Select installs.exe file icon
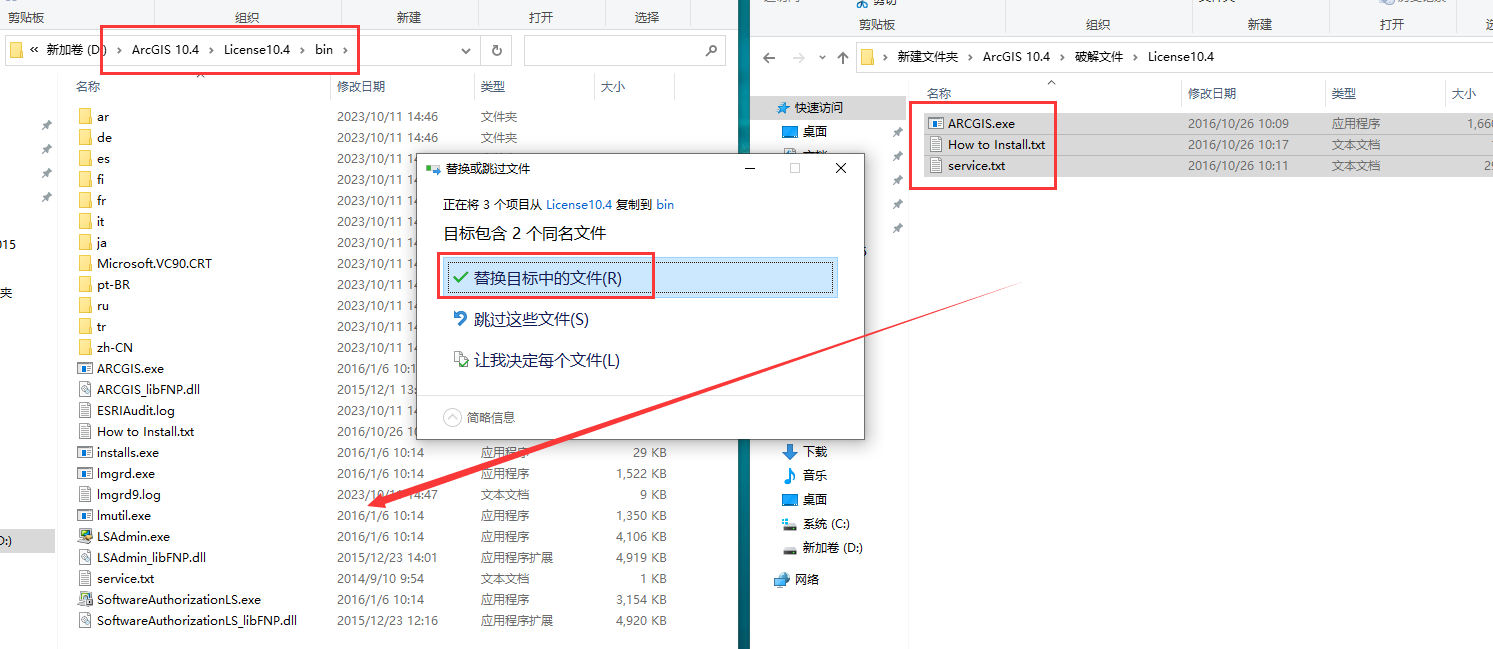 click(x=85, y=453)
